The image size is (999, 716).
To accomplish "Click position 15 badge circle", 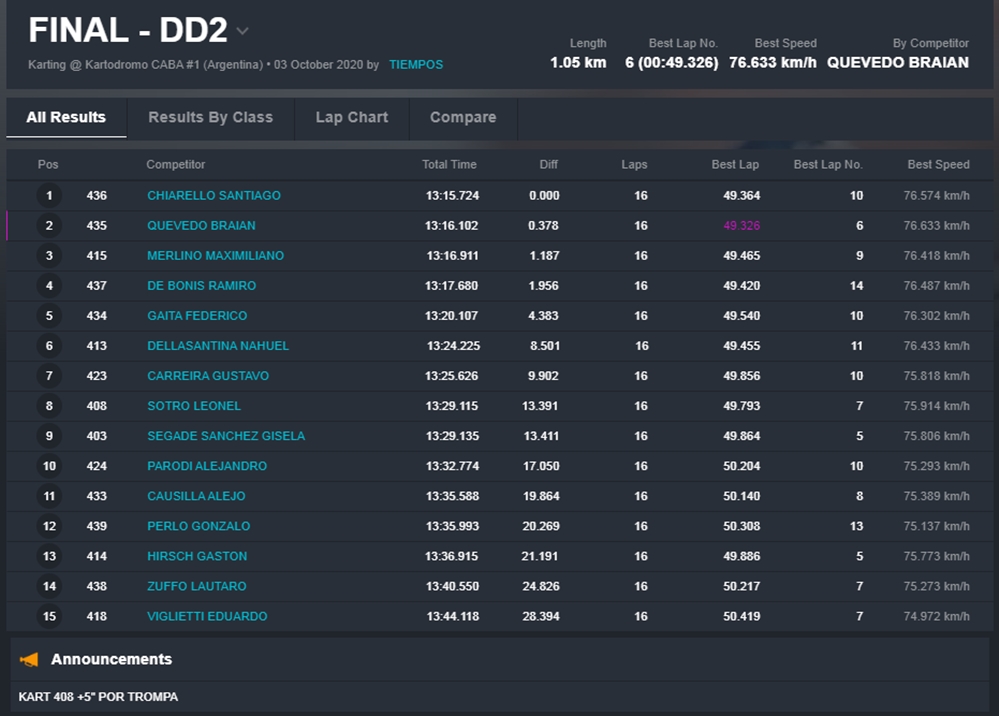I will [x=49, y=616].
